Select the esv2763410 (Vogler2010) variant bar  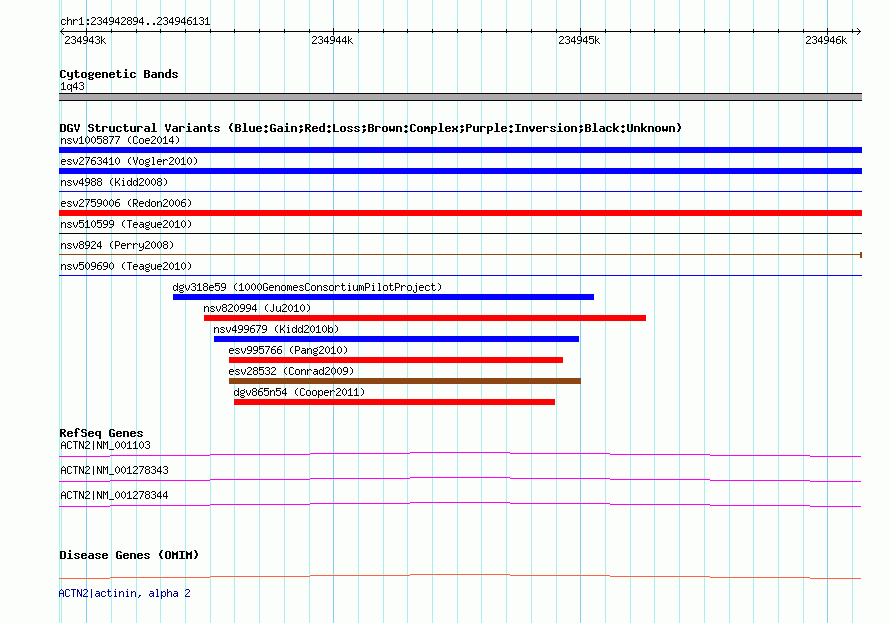coord(460,171)
